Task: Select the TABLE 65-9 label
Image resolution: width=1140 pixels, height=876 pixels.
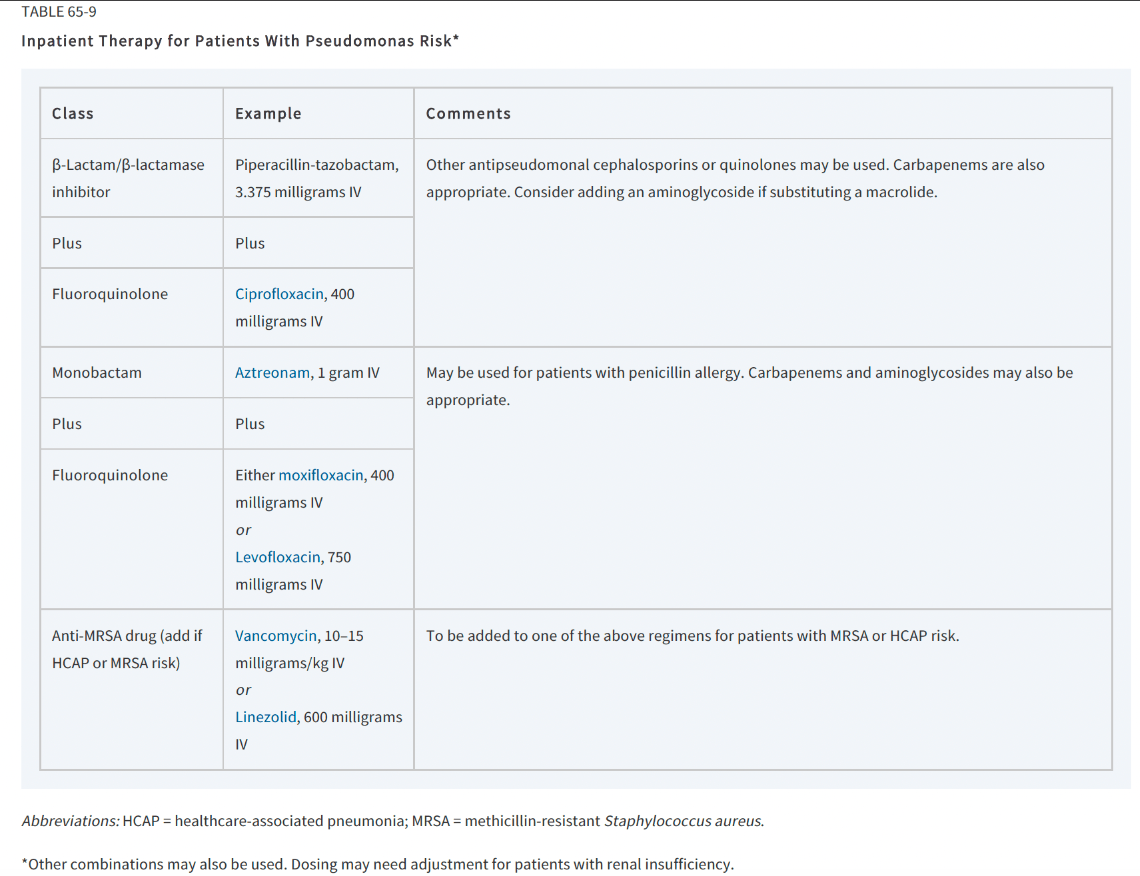Action: pyautogui.click(x=59, y=12)
